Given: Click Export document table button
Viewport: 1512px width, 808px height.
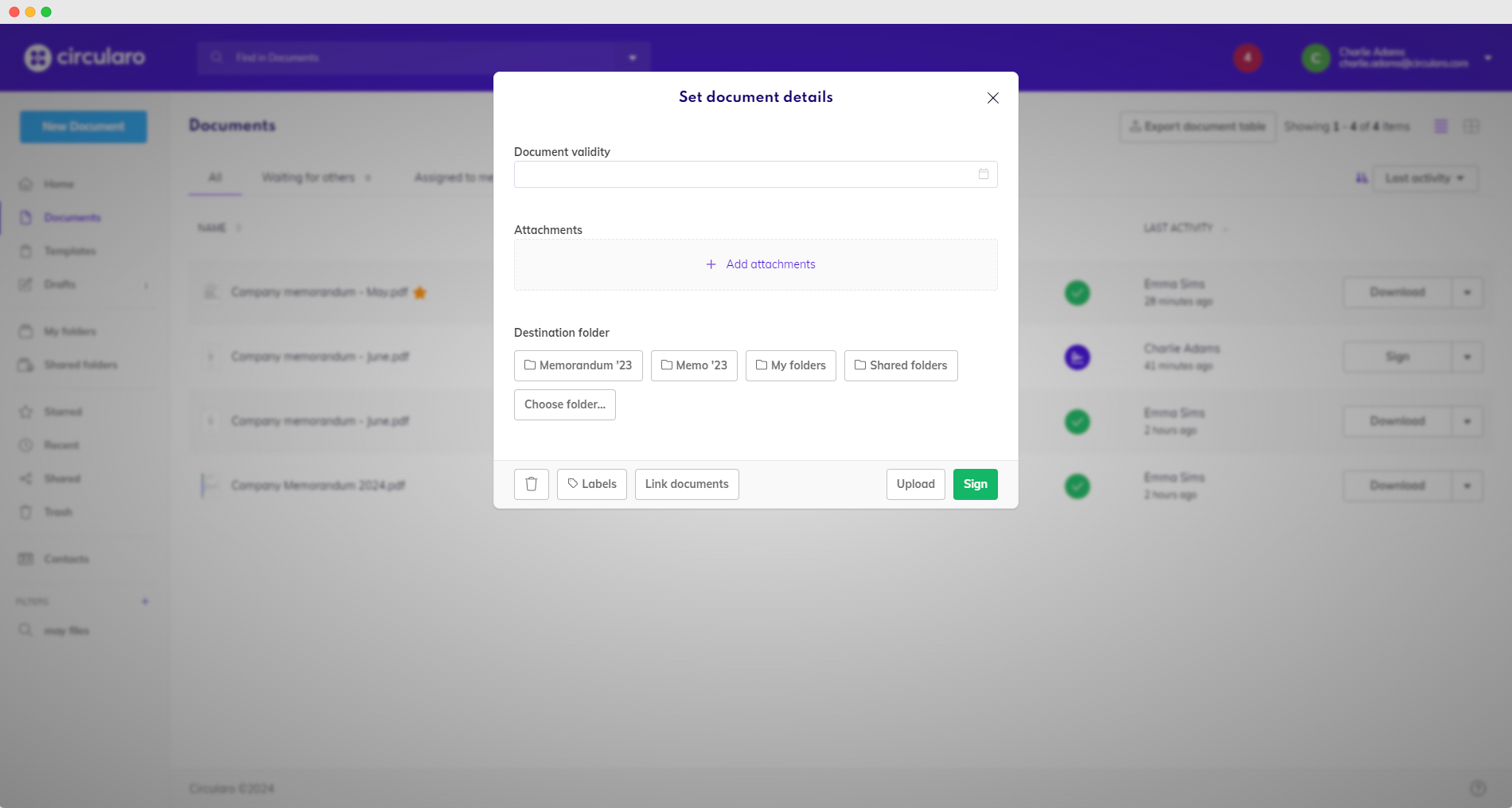Looking at the screenshot, I should click(x=1198, y=127).
